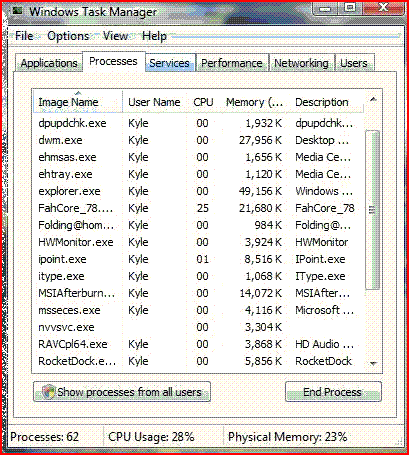409x455 pixels.
Task: Select the msseces.exe process
Action: tap(198, 310)
